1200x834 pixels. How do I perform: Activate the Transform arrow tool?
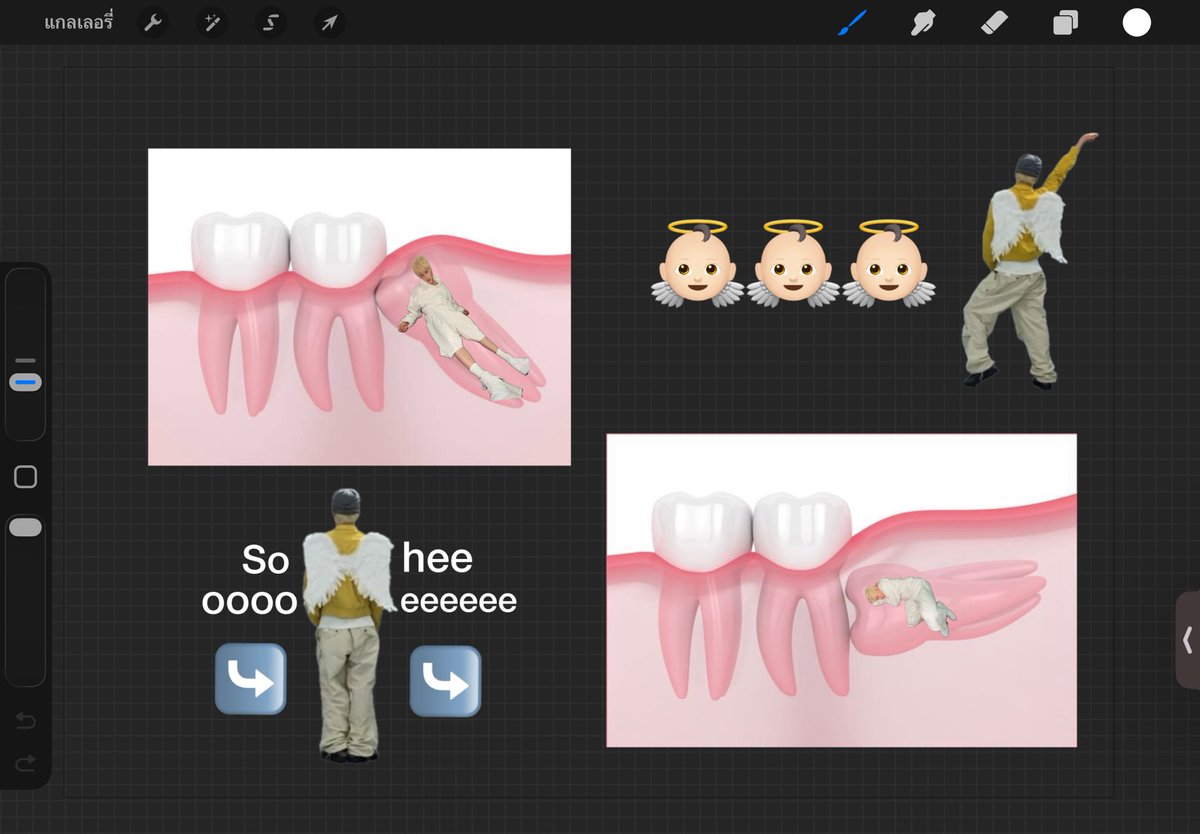[328, 22]
